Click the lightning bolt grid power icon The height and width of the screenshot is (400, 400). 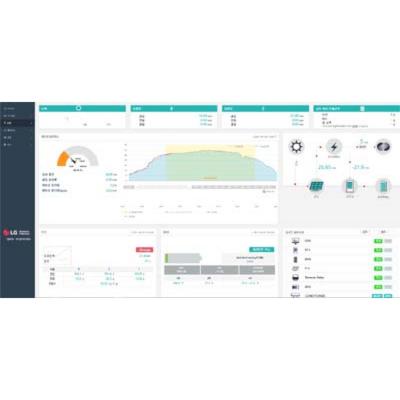pos(334,147)
